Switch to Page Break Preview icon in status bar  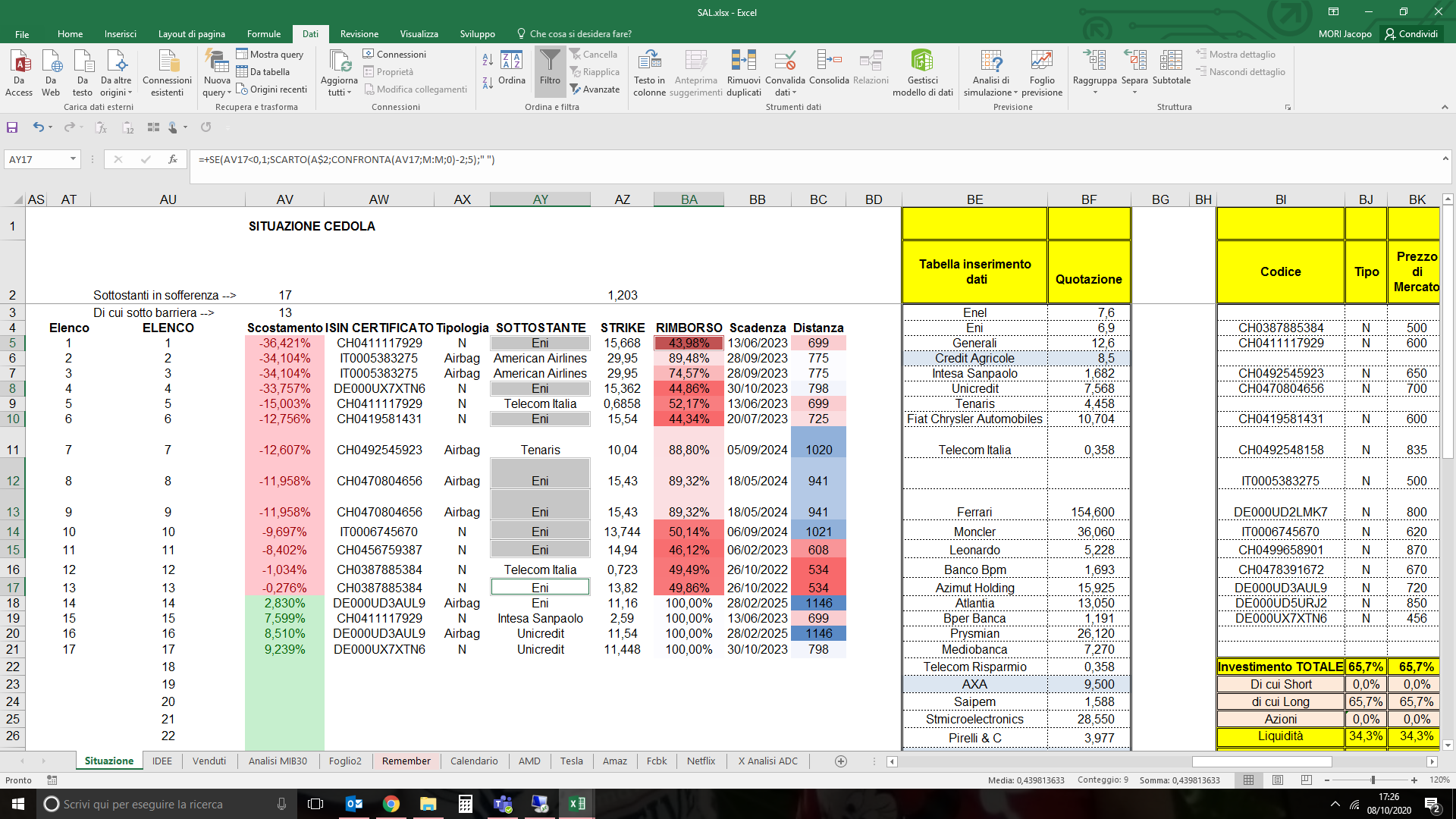(1306, 780)
